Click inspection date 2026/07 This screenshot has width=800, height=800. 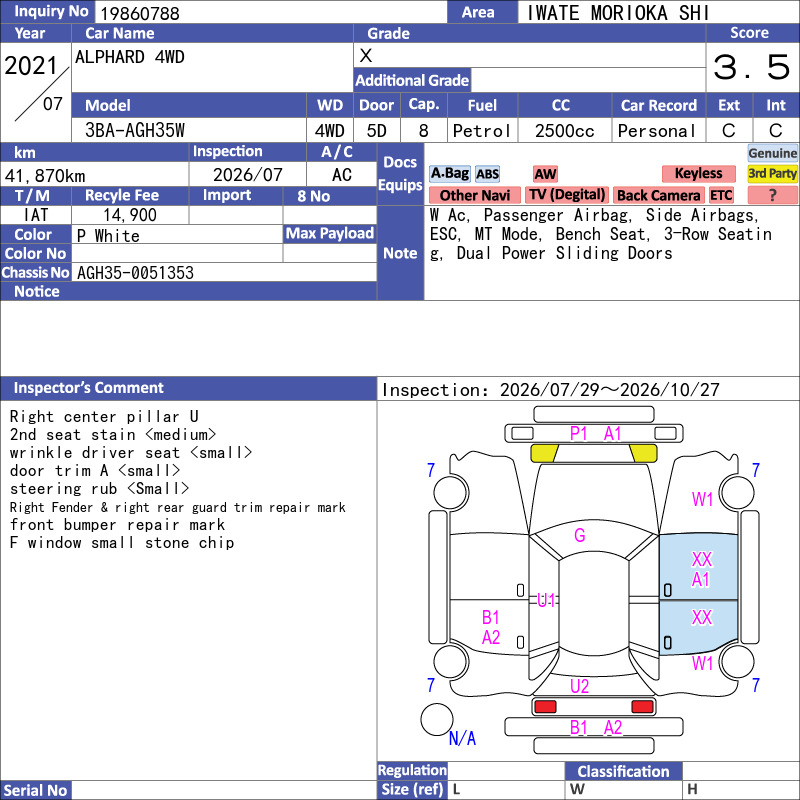(247, 175)
